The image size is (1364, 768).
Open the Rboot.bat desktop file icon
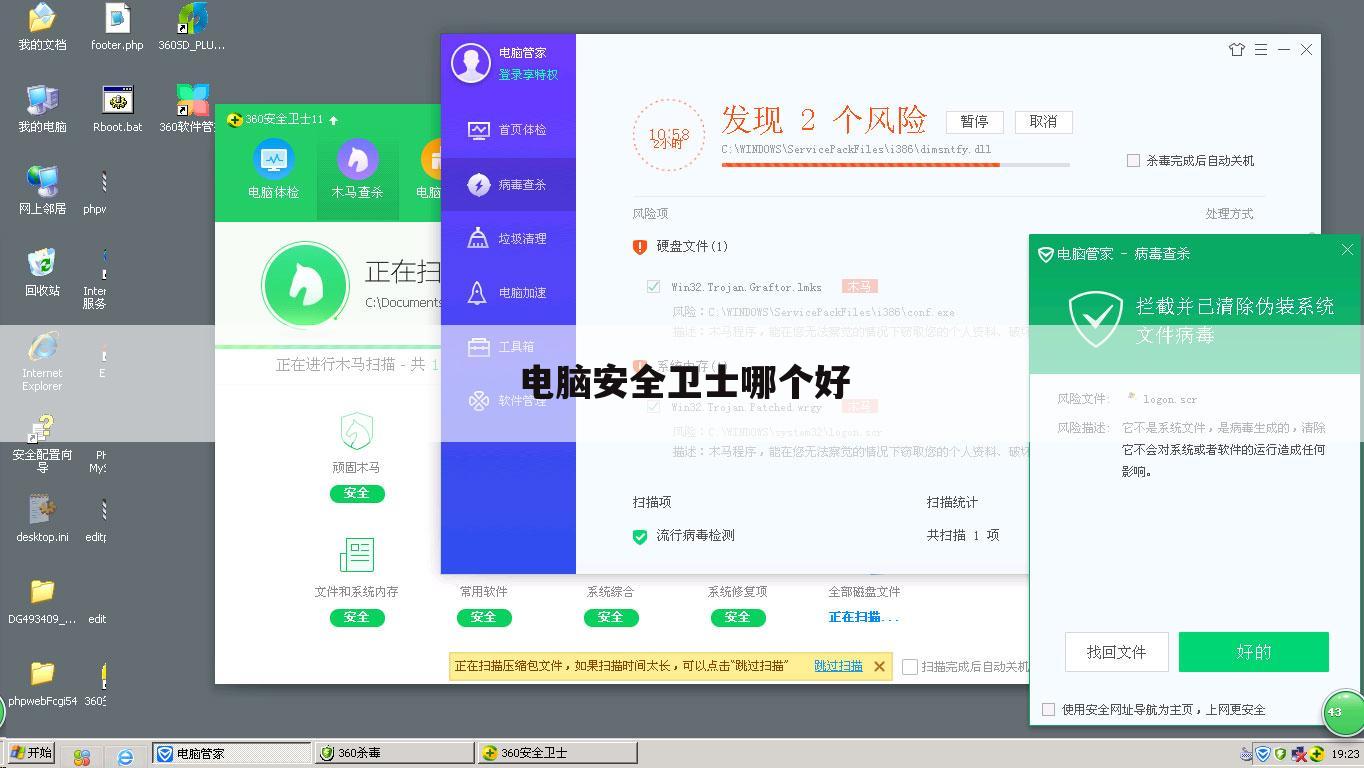117,100
